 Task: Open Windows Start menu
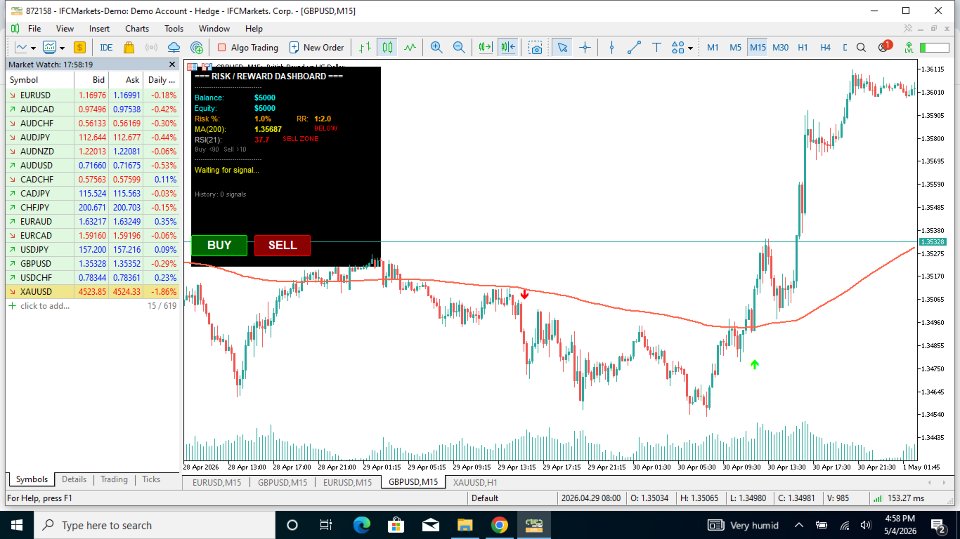point(17,525)
